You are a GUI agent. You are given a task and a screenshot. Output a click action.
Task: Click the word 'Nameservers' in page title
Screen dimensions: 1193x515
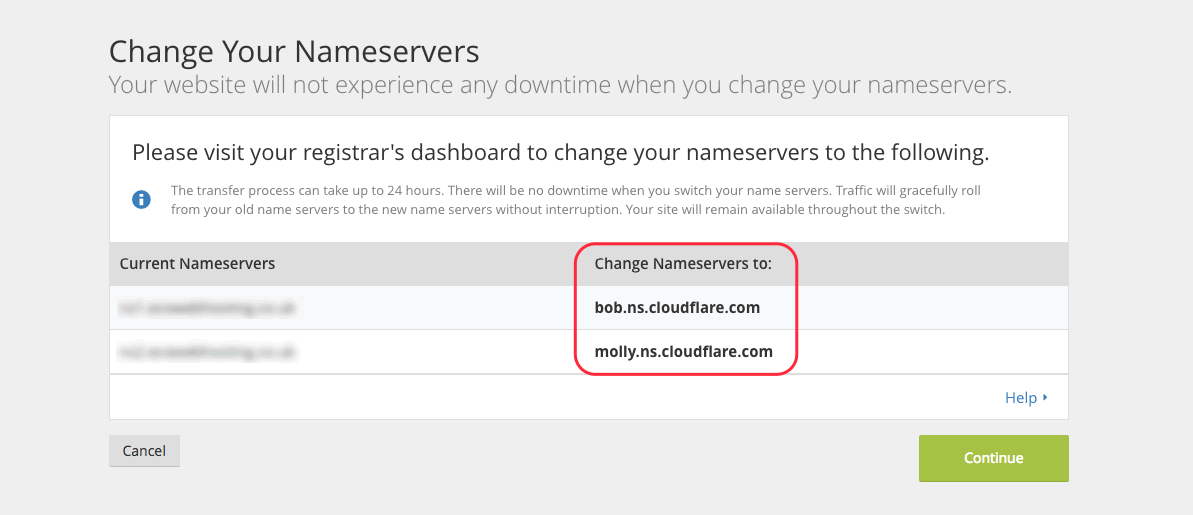pyautogui.click(x=387, y=52)
